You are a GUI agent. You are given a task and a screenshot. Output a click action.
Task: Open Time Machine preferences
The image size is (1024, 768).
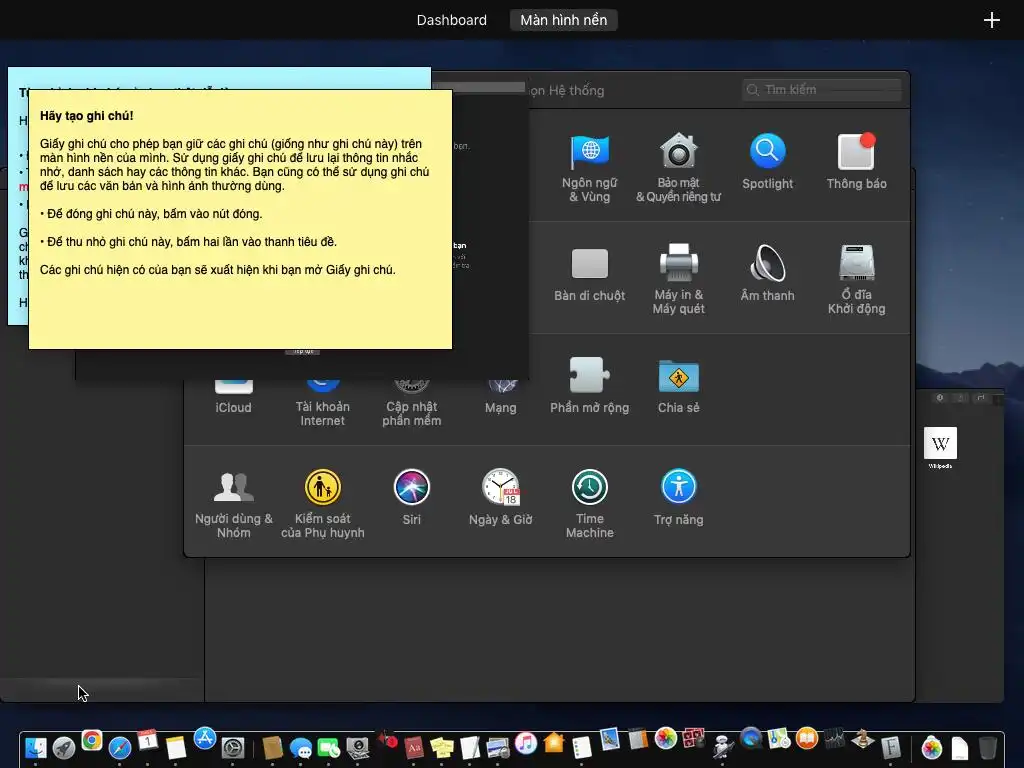(590, 504)
